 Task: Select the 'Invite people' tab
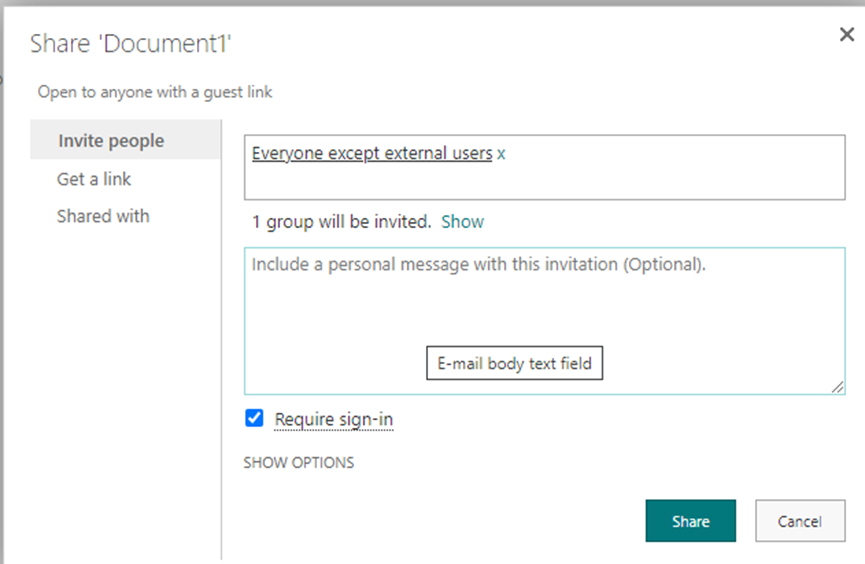tap(111, 141)
